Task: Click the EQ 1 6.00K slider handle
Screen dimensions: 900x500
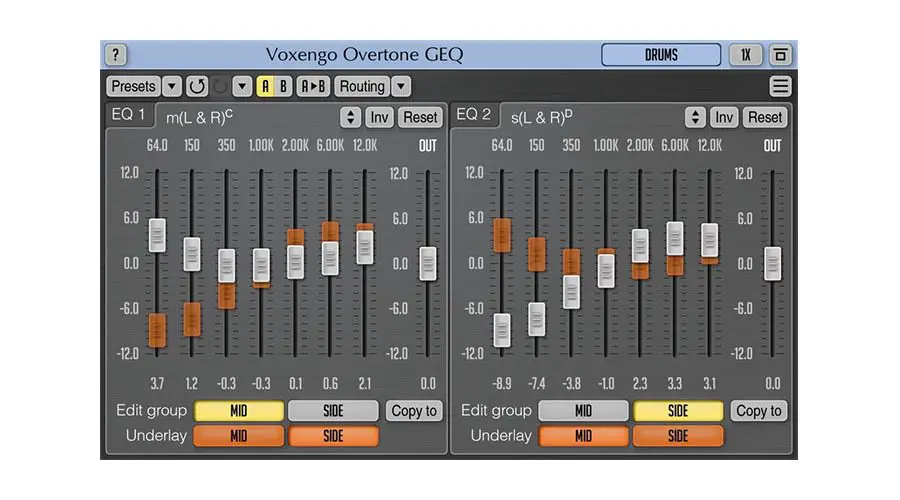Action: pos(330,258)
